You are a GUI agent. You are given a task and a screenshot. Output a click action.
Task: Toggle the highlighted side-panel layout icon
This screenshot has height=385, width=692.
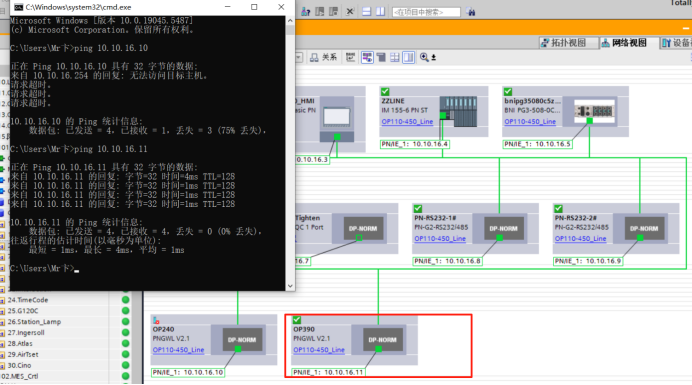(x=409, y=57)
